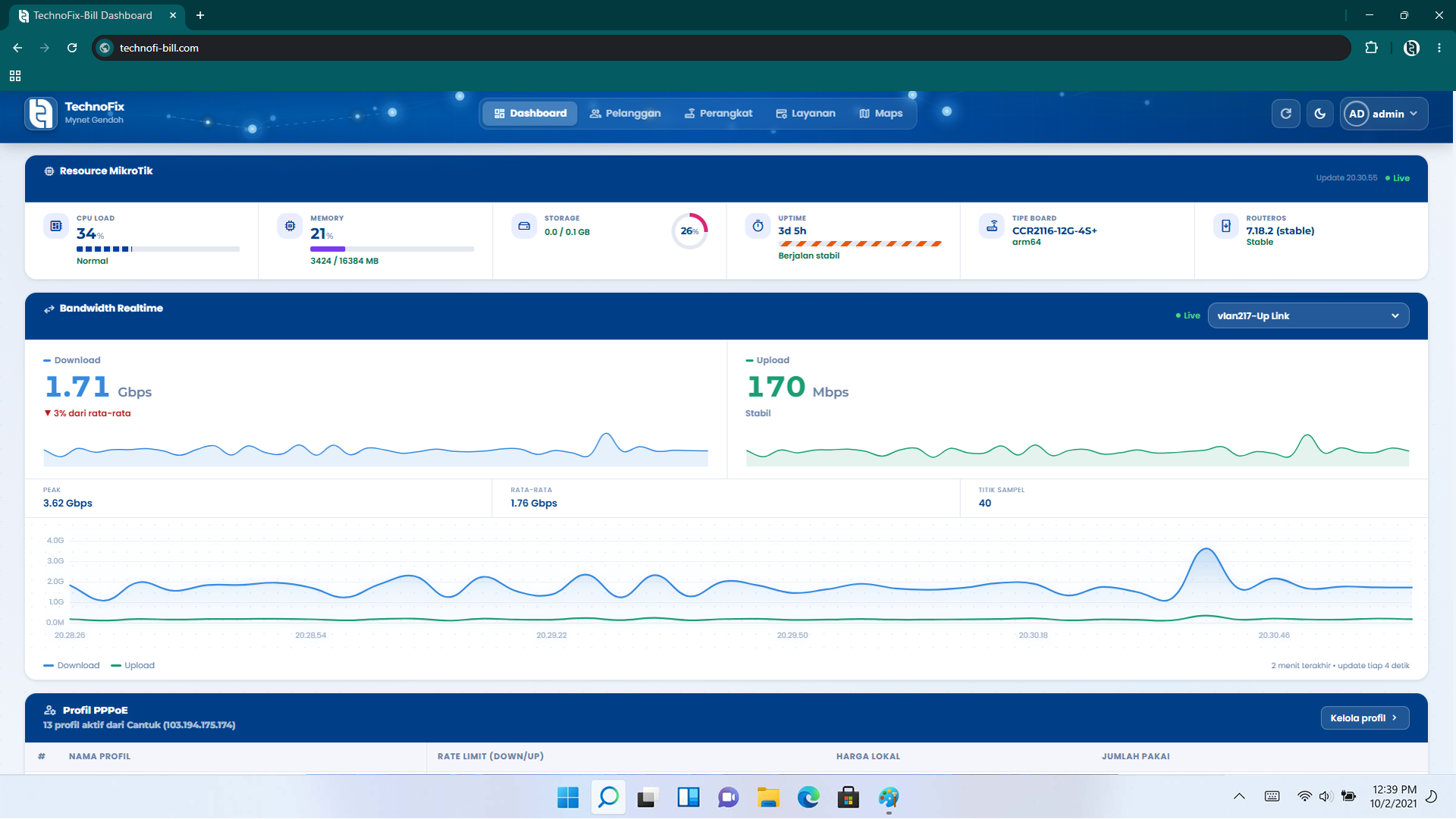Click the storage 26% circular gauge
This screenshot has height=819, width=1456.
pyautogui.click(x=689, y=231)
